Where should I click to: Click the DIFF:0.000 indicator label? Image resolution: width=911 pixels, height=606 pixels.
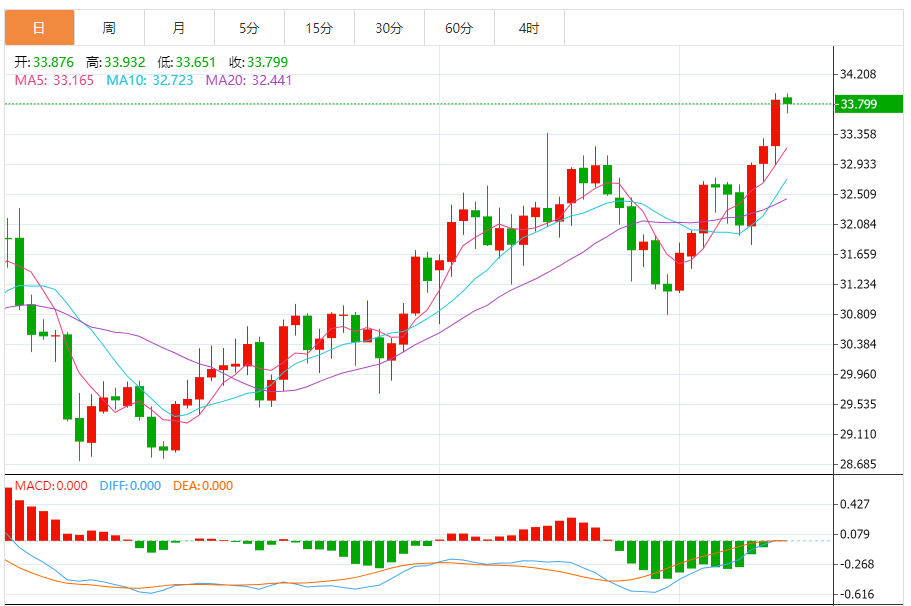tap(130, 486)
